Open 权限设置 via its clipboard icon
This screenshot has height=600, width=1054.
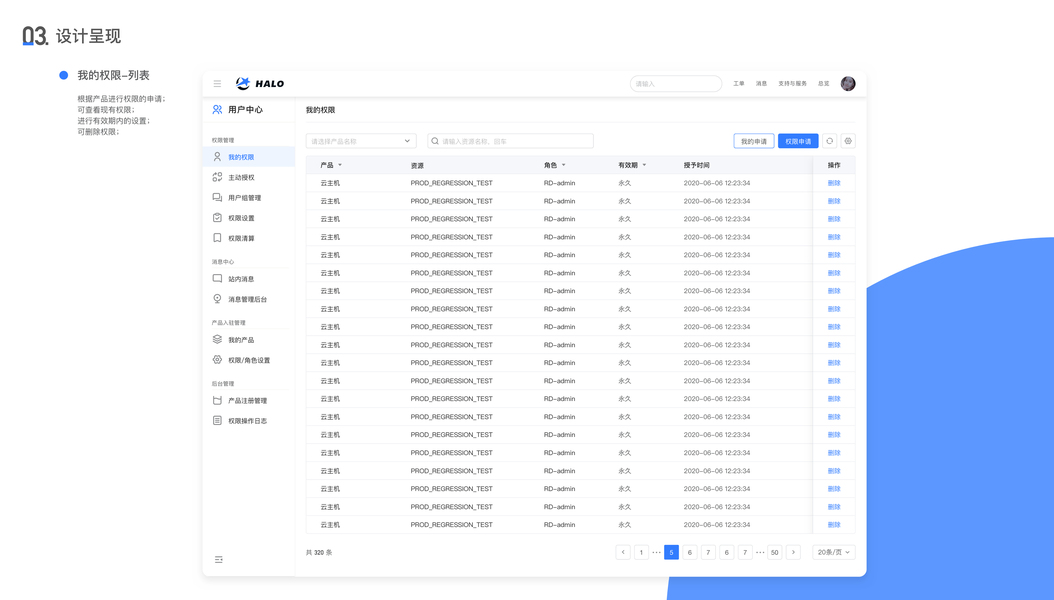click(217, 218)
